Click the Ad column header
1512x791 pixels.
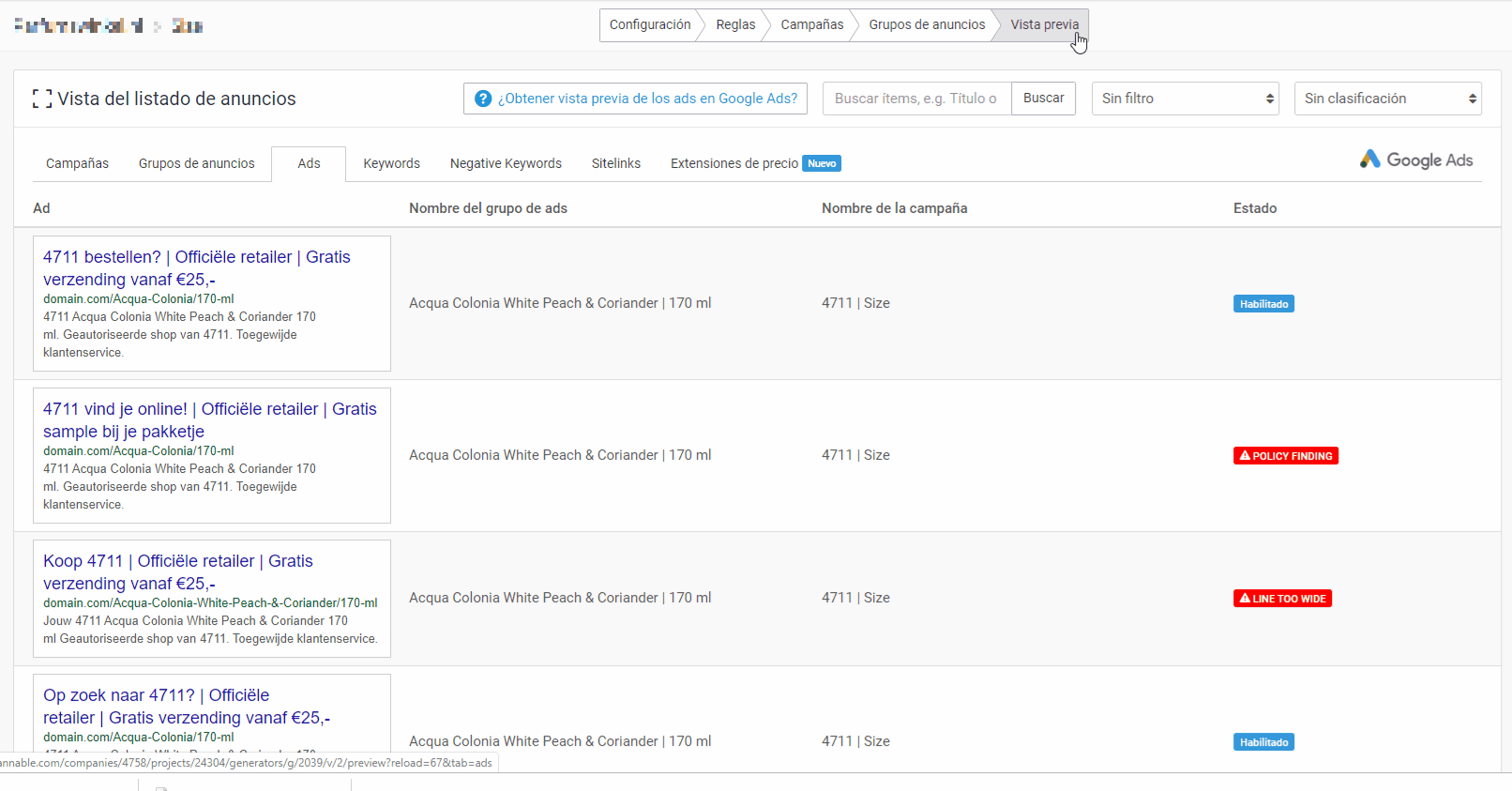tap(41, 208)
